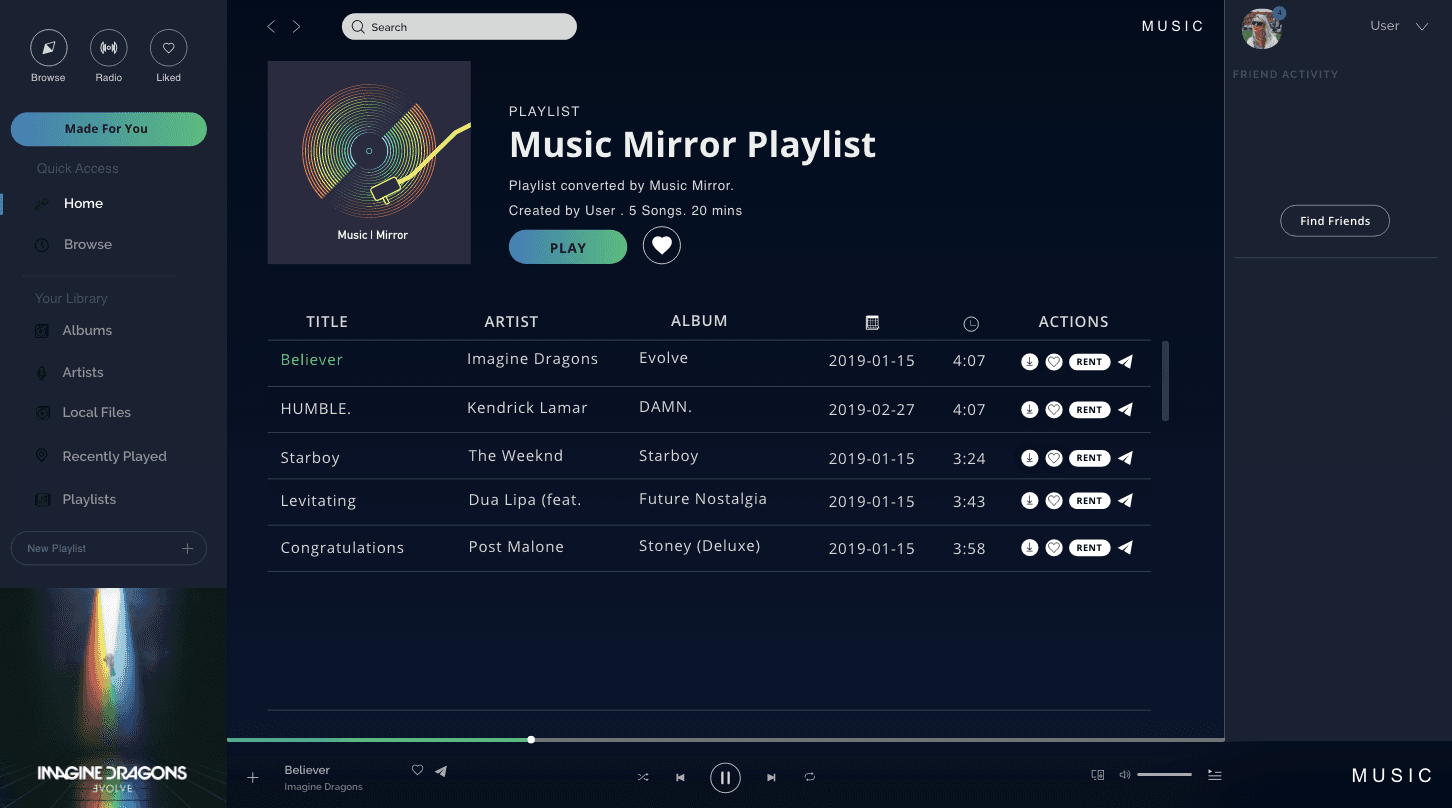
Task: Sort songs by the clock column icon
Action: coord(970,322)
